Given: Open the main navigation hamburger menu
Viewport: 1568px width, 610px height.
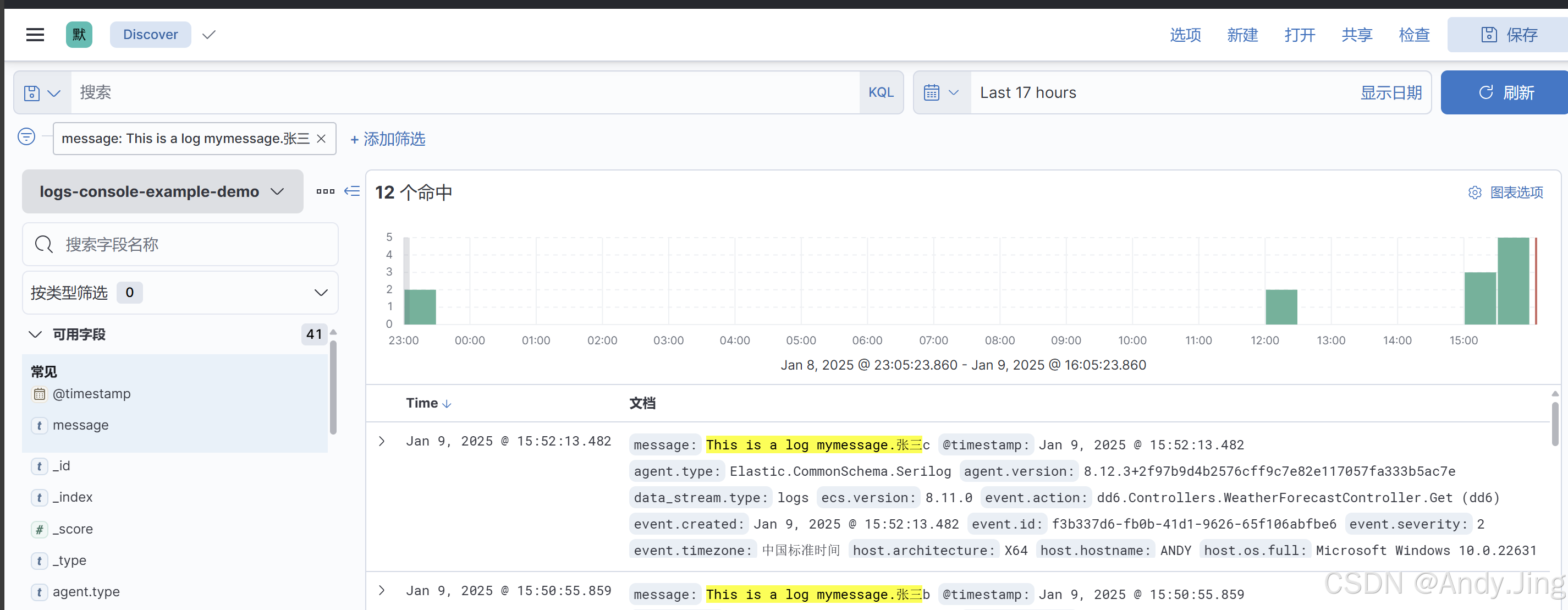Looking at the screenshot, I should (35, 35).
